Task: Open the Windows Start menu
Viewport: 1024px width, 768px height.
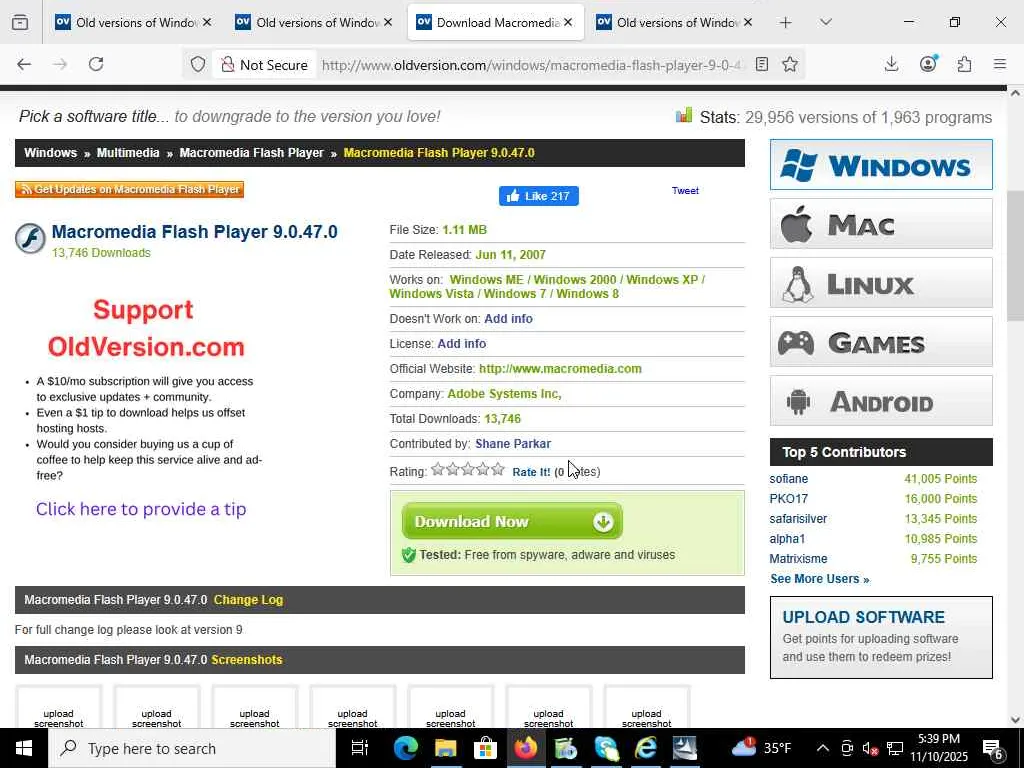Action: point(24,748)
